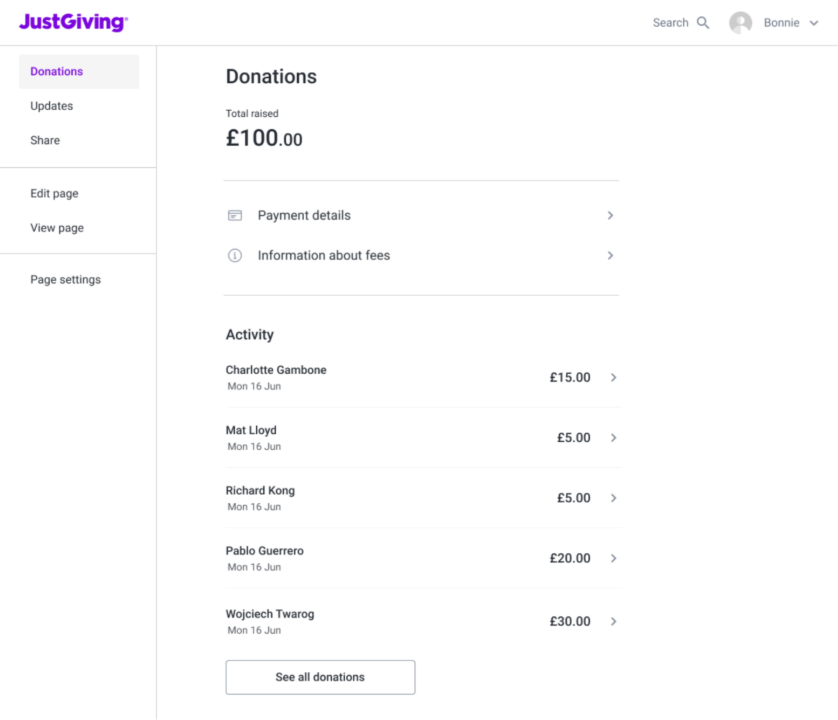Open View page sidebar link
Image resolution: width=838 pixels, height=720 pixels.
pyautogui.click(x=57, y=228)
